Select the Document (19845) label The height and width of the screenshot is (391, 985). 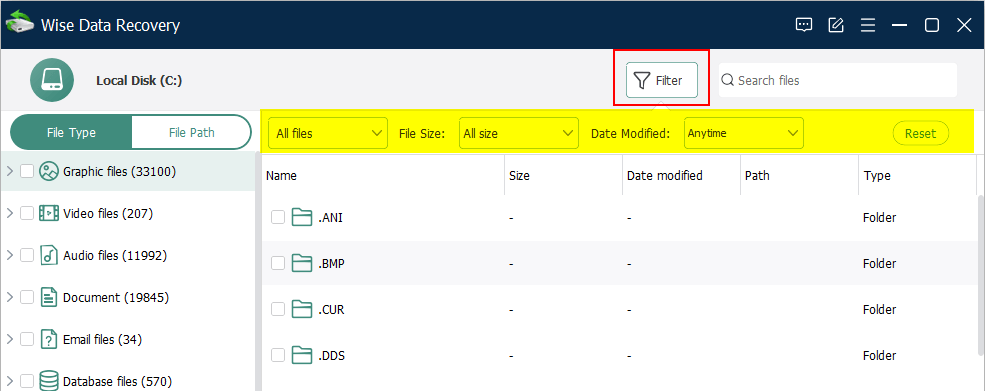(x=116, y=297)
